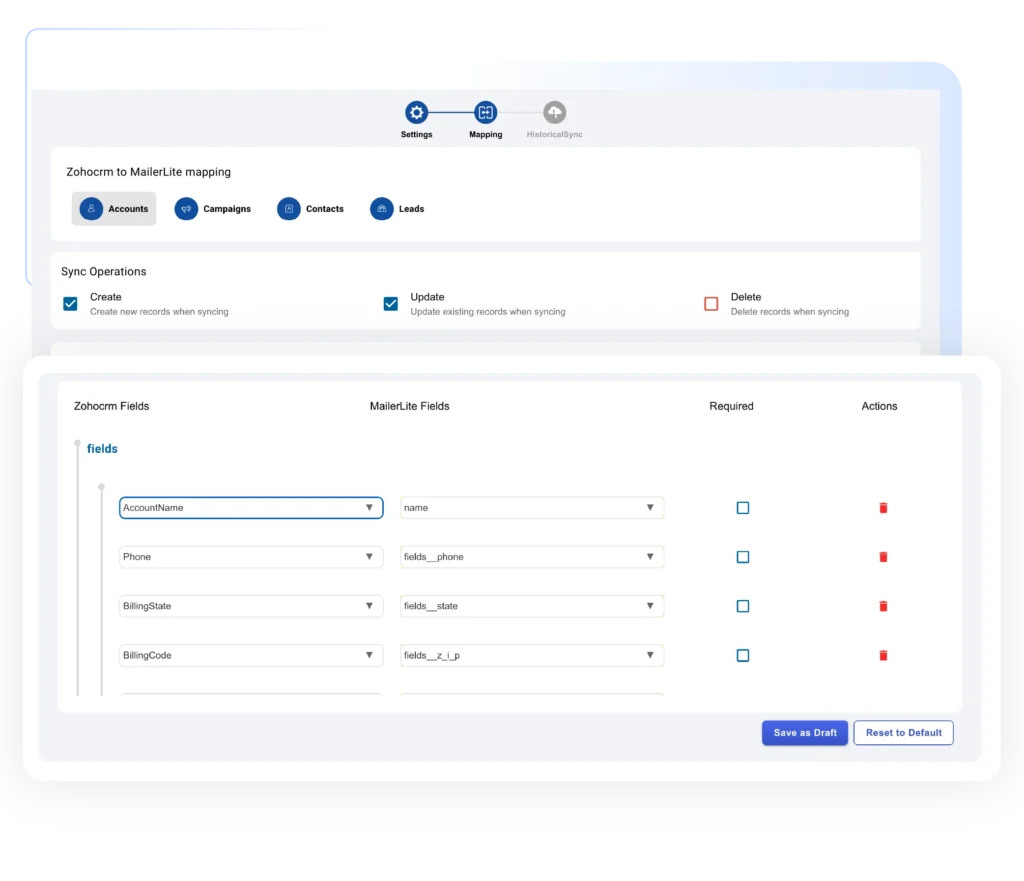Switch to the Accounts module tab
The width and height of the screenshot is (1024, 881).
[x=114, y=209]
